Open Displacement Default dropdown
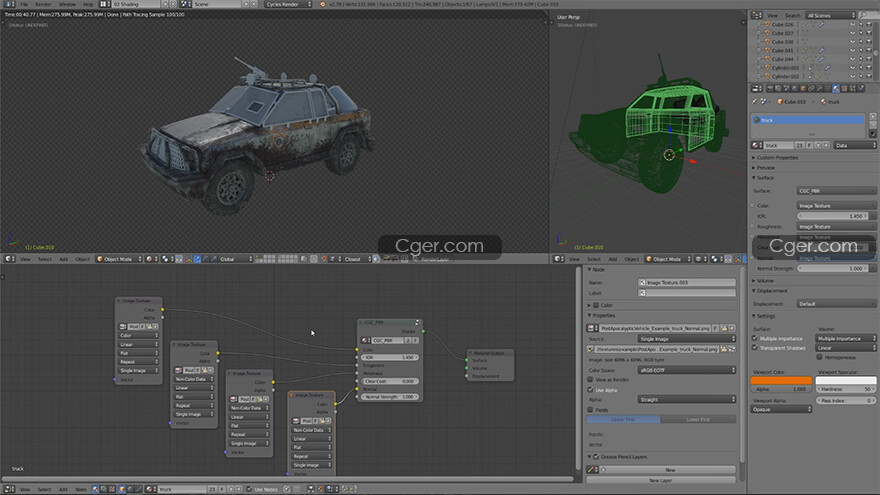Viewport: 880px width, 495px height. click(836, 304)
